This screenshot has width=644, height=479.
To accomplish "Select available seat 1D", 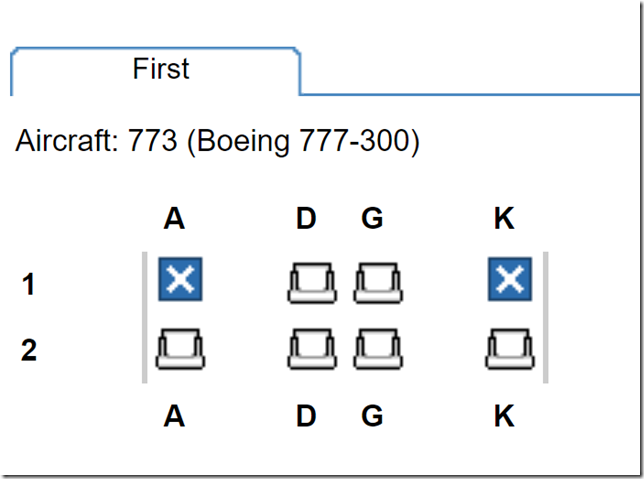I will click(x=312, y=283).
